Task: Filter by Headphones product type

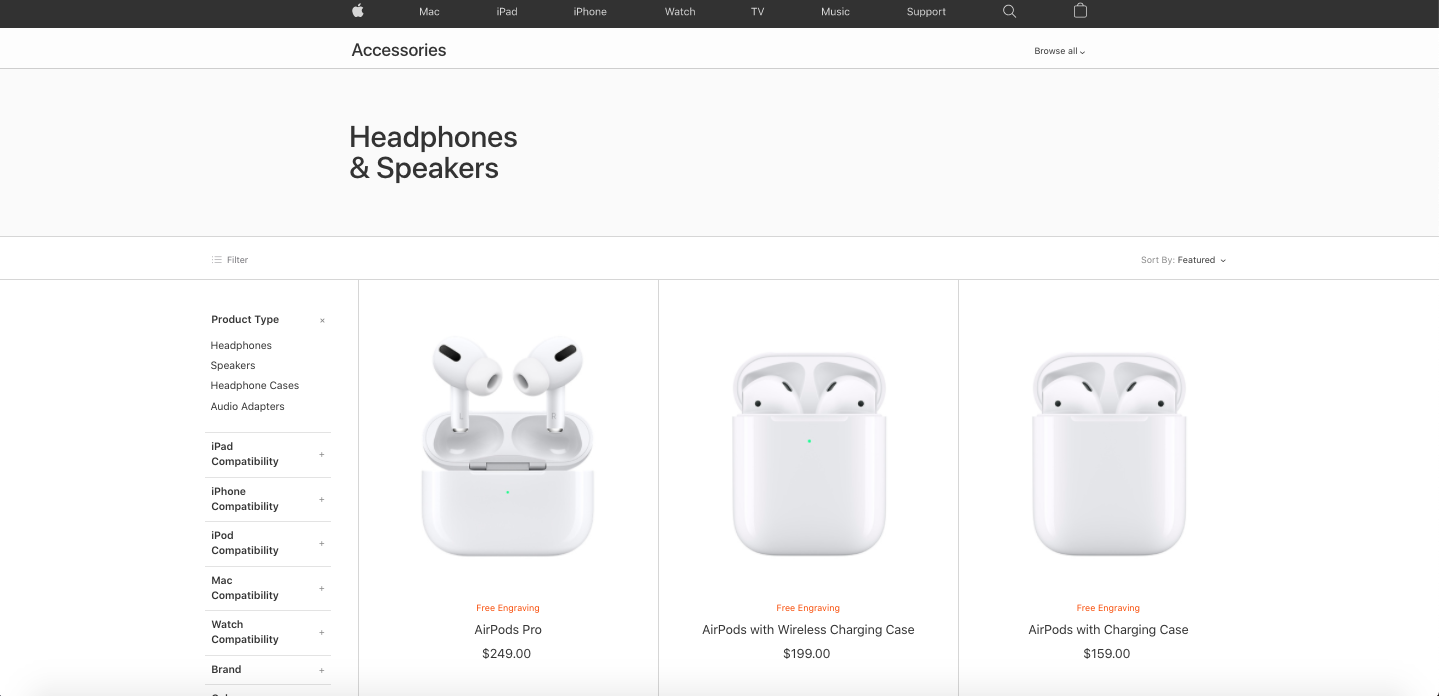Action: click(x=241, y=346)
